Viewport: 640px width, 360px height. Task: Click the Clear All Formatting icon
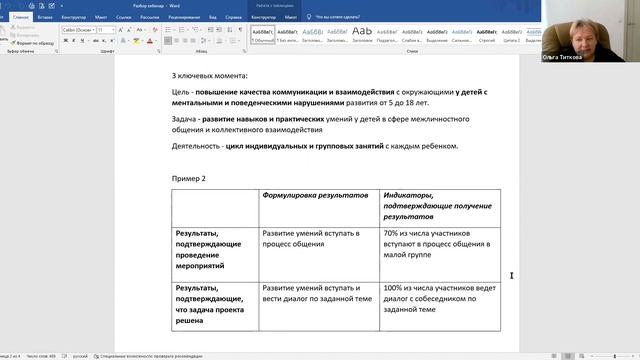tap(155, 30)
